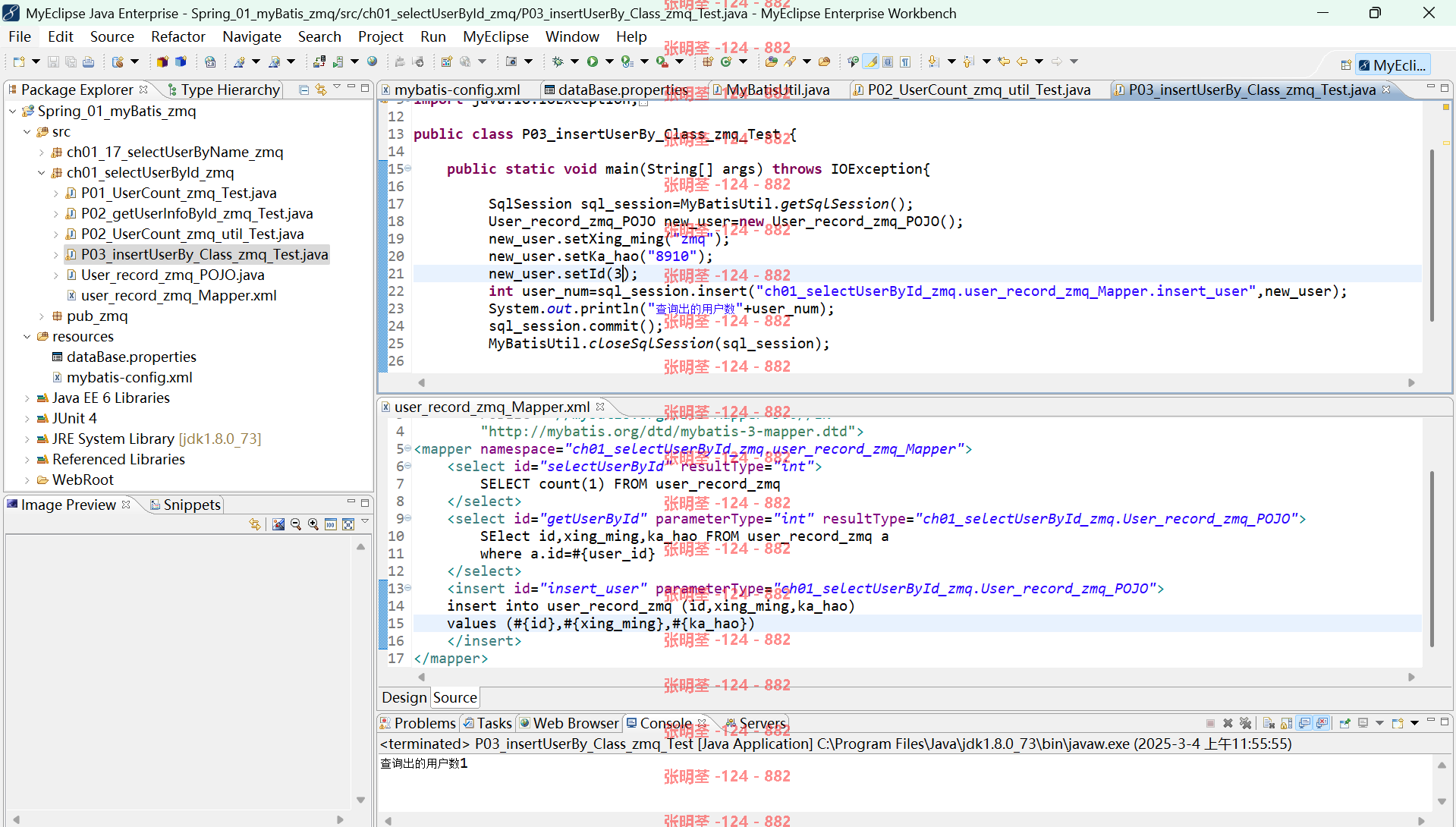Toggle Mark Occurrences highlighter button
The width and height of the screenshot is (1456, 827).
tap(871, 62)
